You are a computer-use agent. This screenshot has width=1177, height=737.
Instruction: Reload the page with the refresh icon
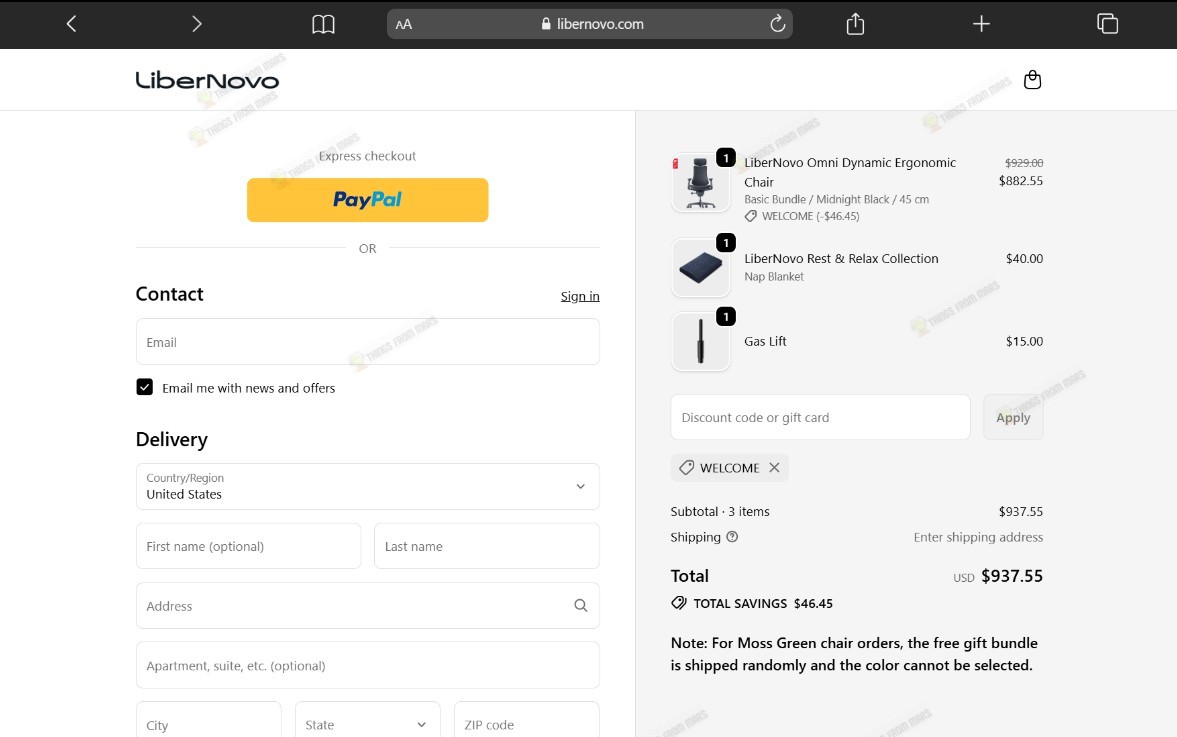pos(778,24)
